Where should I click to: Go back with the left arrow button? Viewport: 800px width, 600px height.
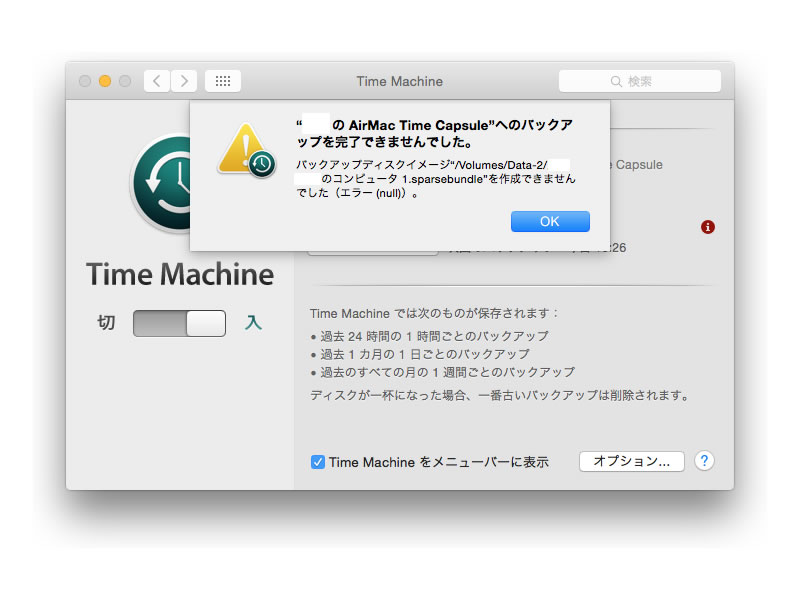(157, 81)
